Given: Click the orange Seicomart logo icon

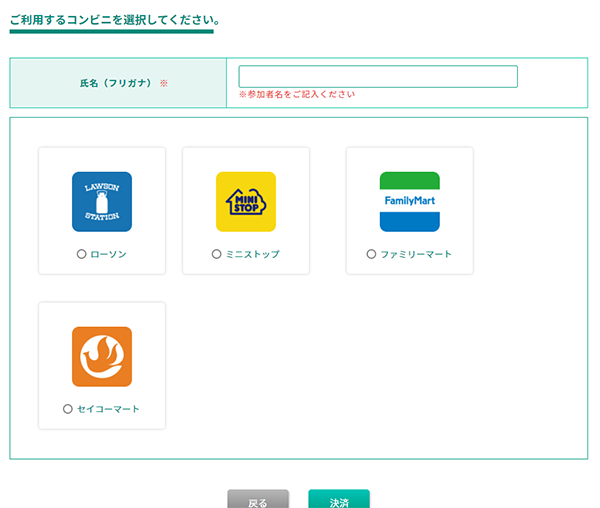Looking at the screenshot, I should [102, 357].
